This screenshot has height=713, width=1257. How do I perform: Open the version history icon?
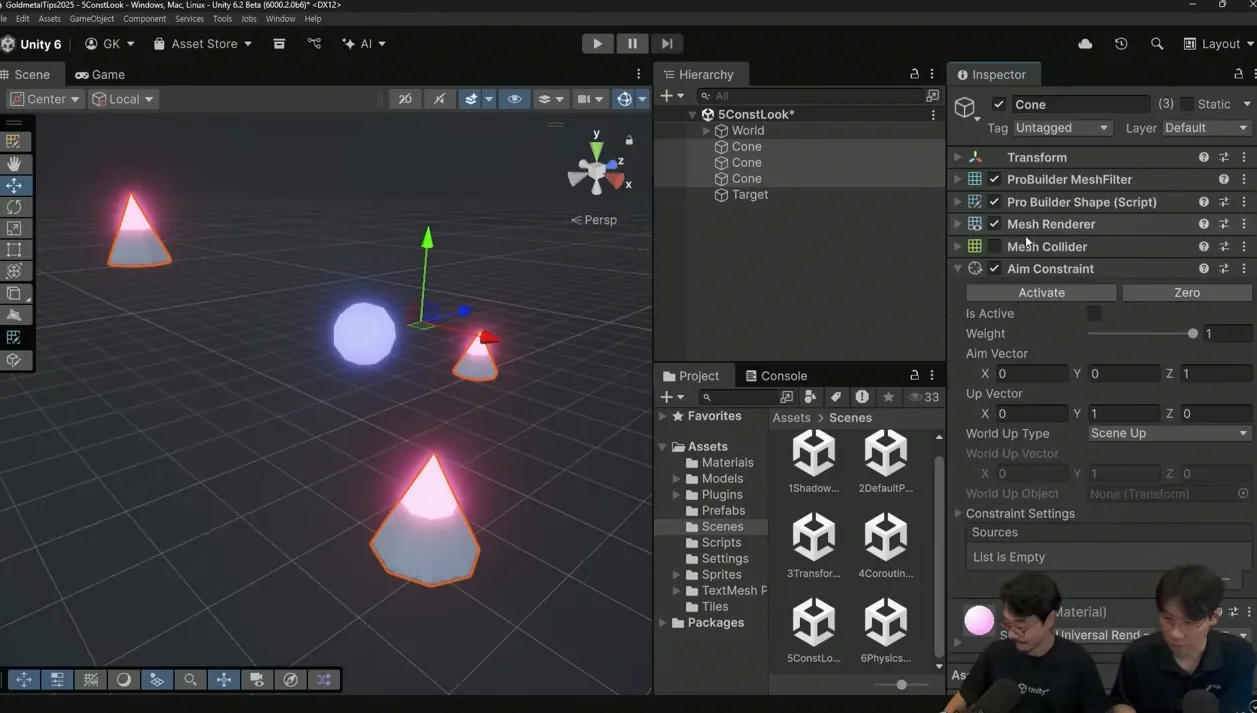[x=1121, y=44]
